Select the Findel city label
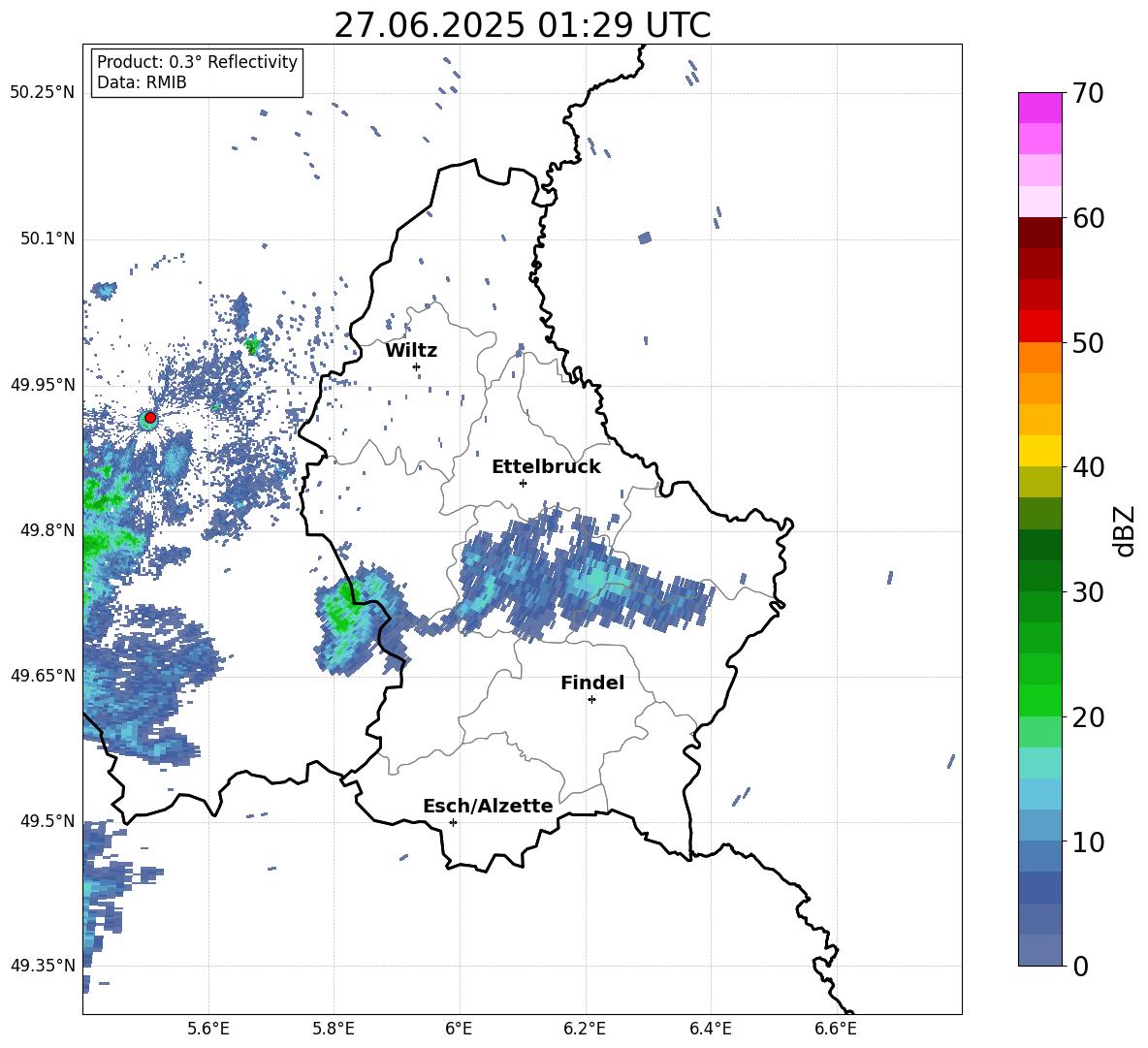 click(592, 683)
